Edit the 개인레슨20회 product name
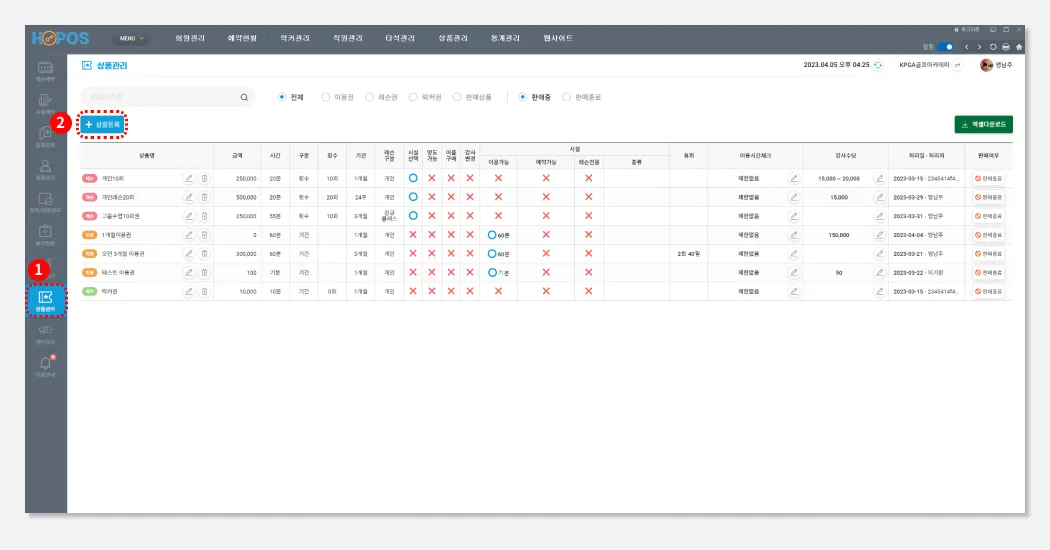This screenshot has height=550, width=1050. coord(189,198)
